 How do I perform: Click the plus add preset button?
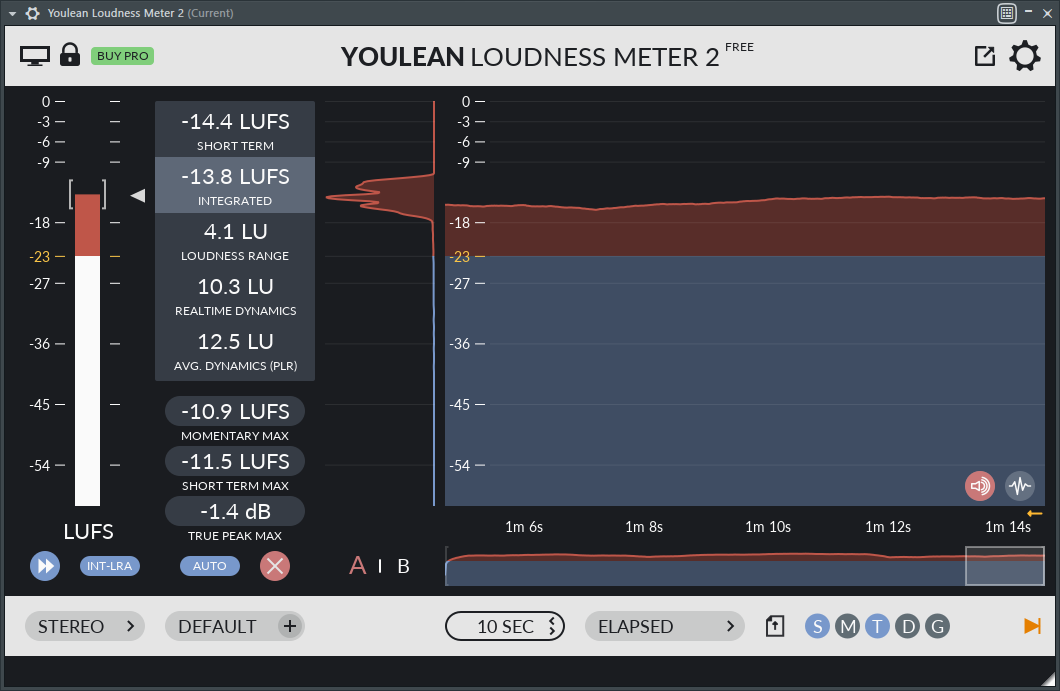pyautogui.click(x=290, y=626)
